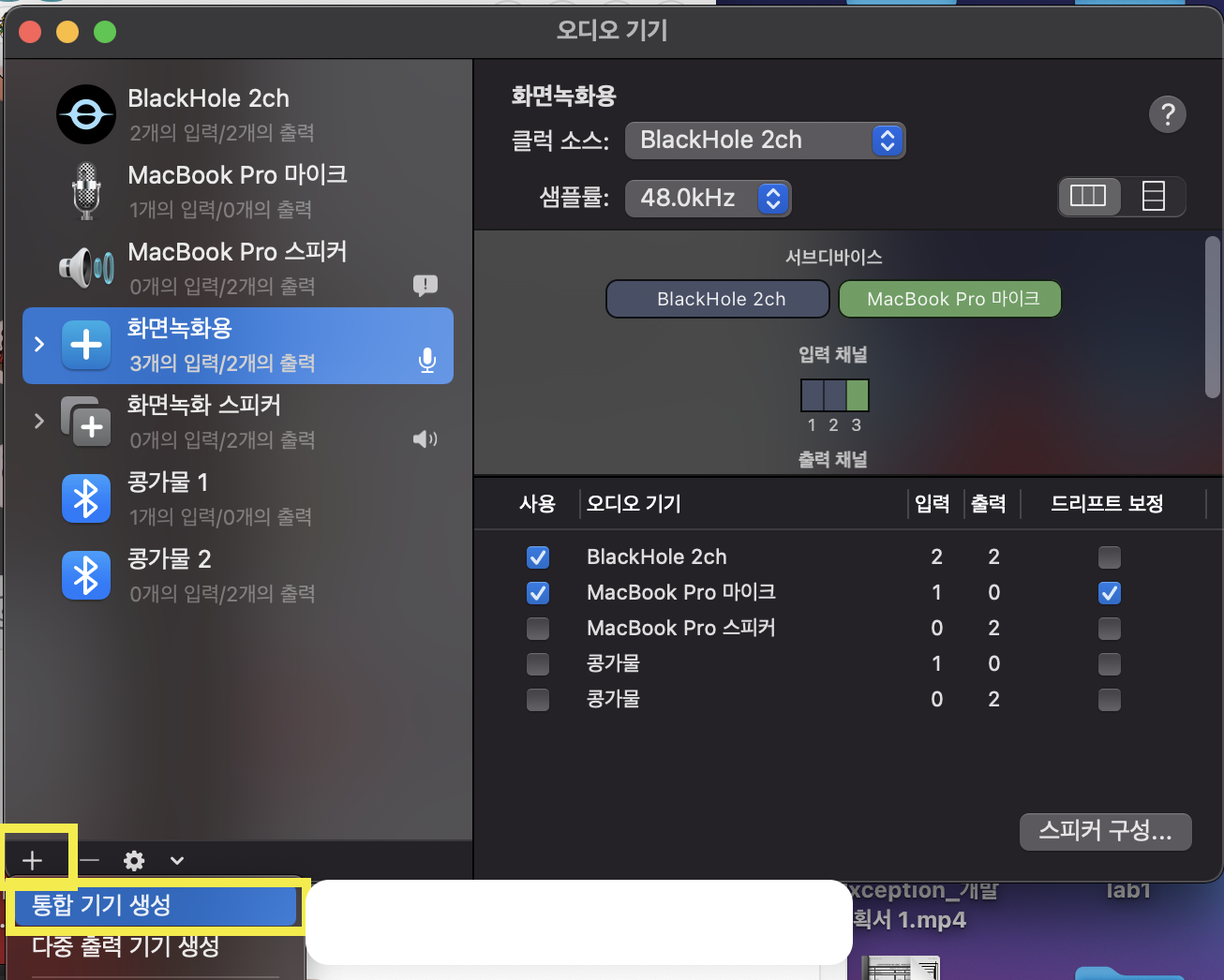Click the 화면녹화용 heading in details pane
The width and height of the screenshot is (1224, 980).
tap(563, 96)
